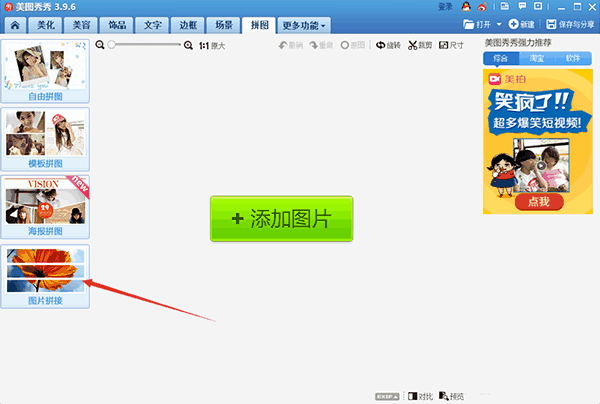The image size is (600, 404).
Task: Click the zoom in magnifier icon
Action: [x=188, y=46]
